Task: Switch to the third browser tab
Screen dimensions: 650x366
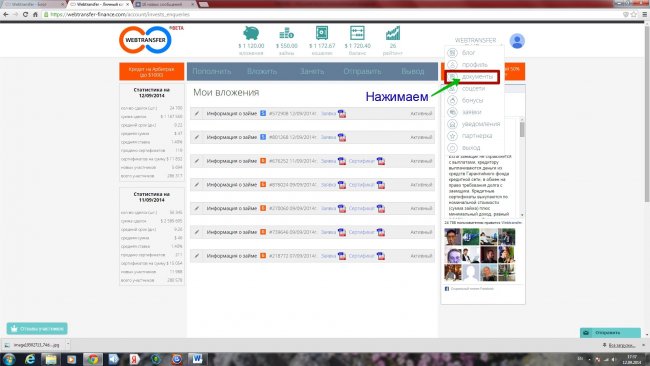Action: (164, 4)
